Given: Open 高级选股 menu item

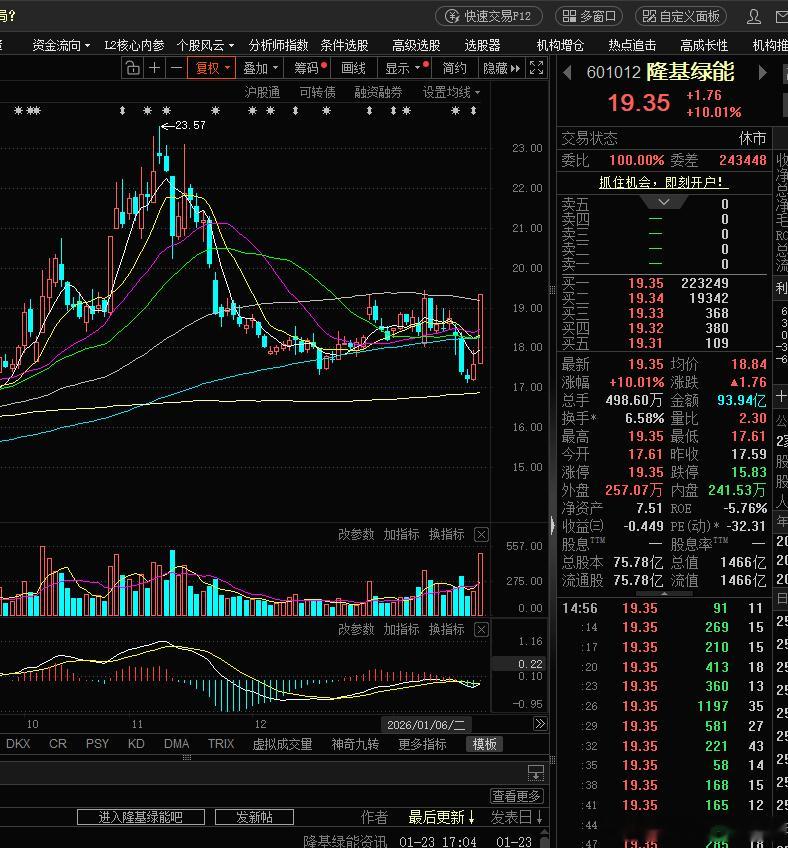Looking at the screenshot, I should (x=416, y=45).
